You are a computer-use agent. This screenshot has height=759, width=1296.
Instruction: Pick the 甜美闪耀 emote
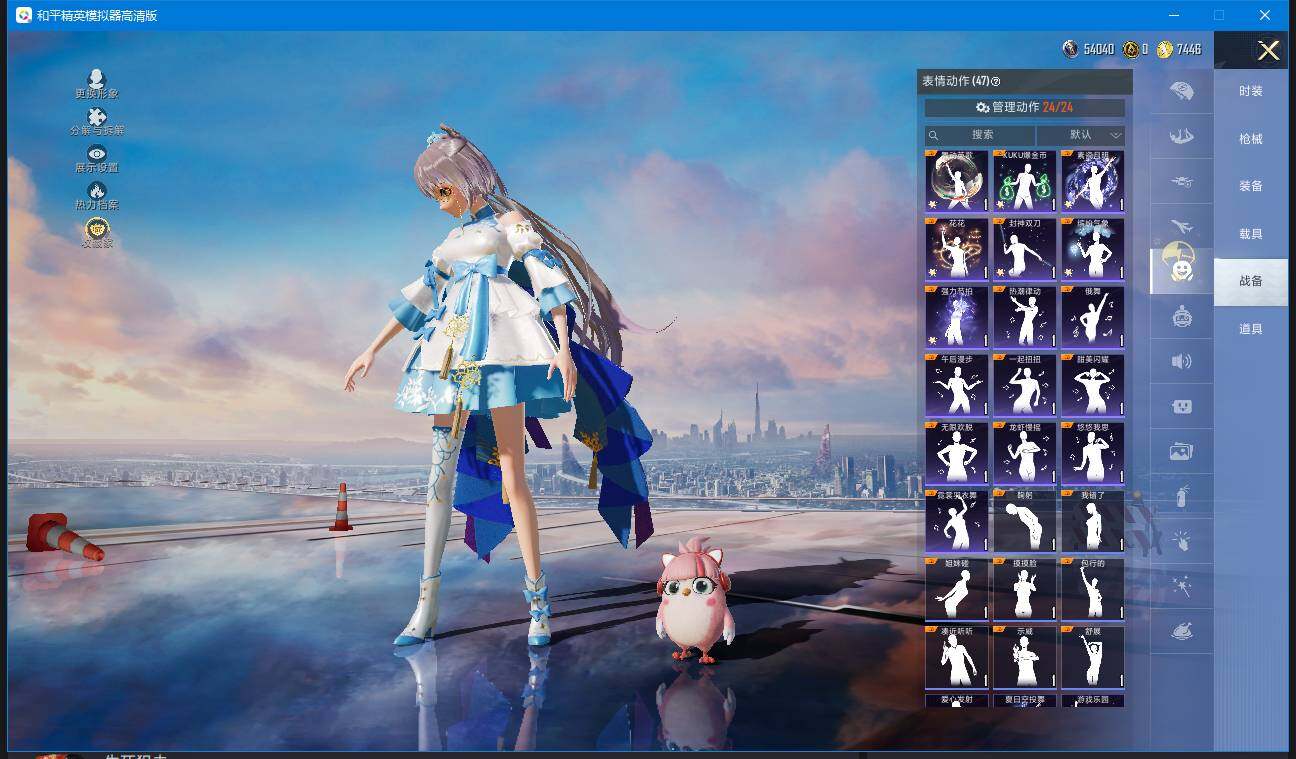click(1093, 384)
